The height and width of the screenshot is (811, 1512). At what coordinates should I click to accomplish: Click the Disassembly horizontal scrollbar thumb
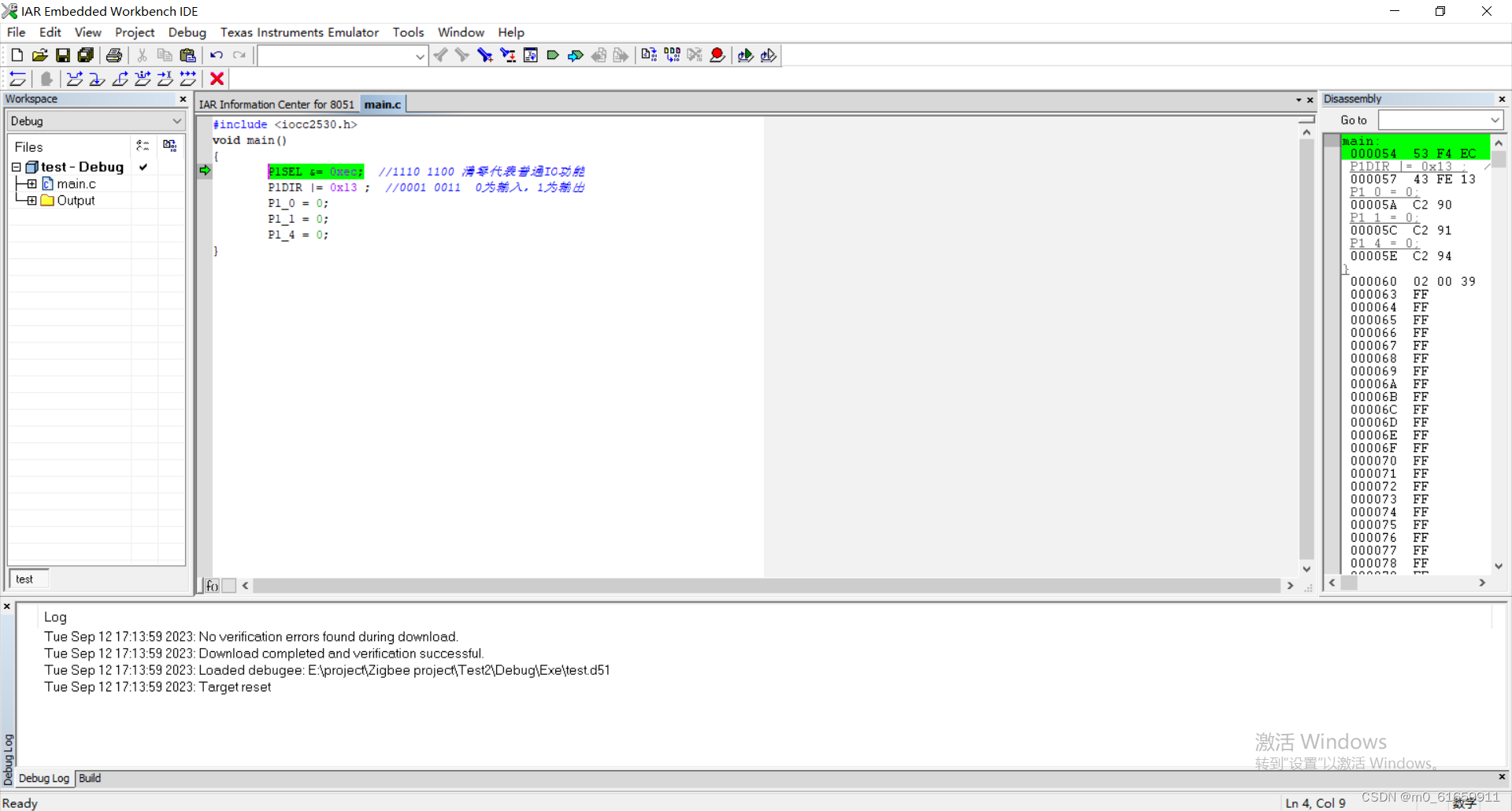pos(1349,583)
